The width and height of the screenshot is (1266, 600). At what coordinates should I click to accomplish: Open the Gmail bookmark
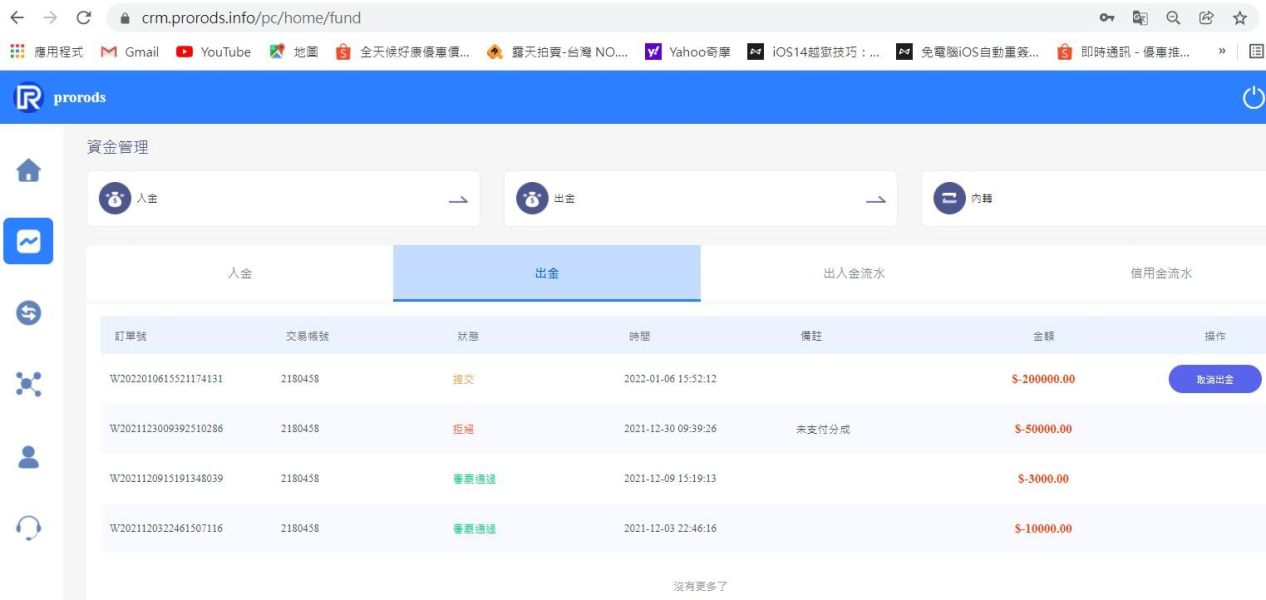click(130, 52)
